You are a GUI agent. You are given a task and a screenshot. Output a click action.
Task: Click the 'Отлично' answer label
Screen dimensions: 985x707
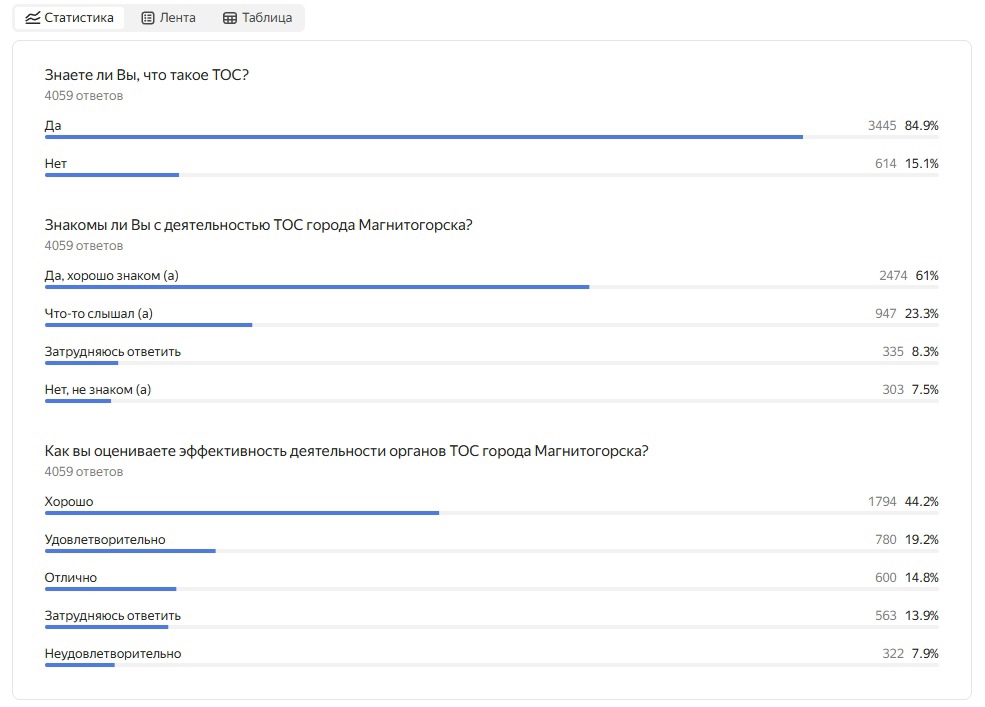[x=71, y=577]
